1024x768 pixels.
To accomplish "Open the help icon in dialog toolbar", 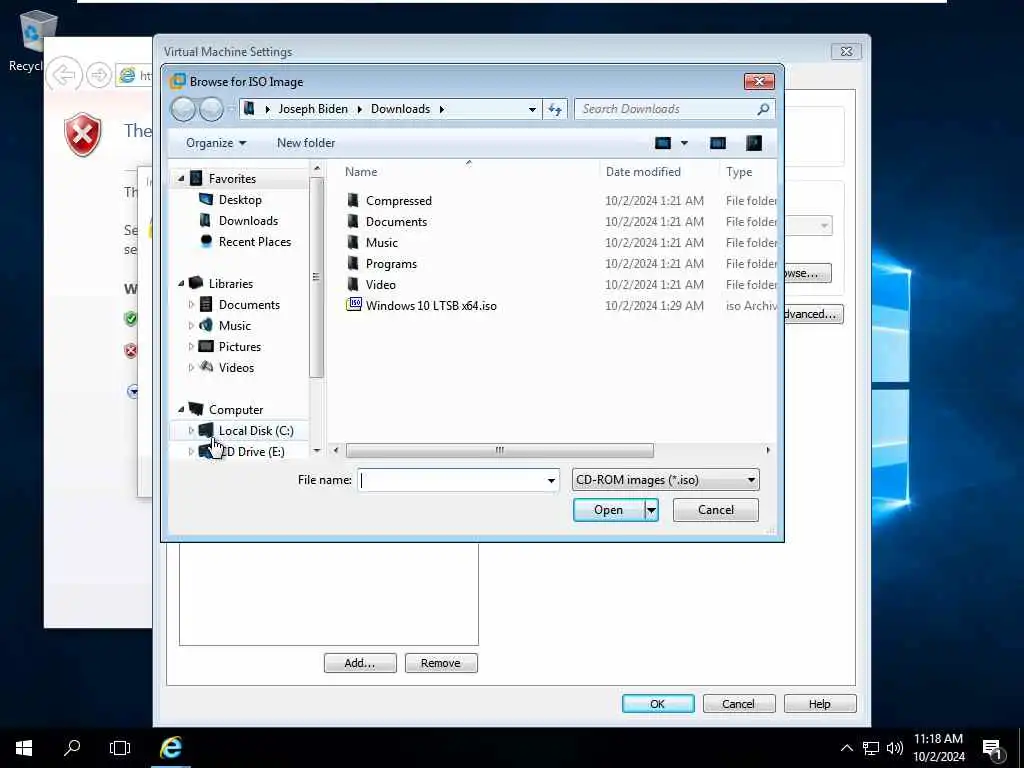I will (754, 143).
